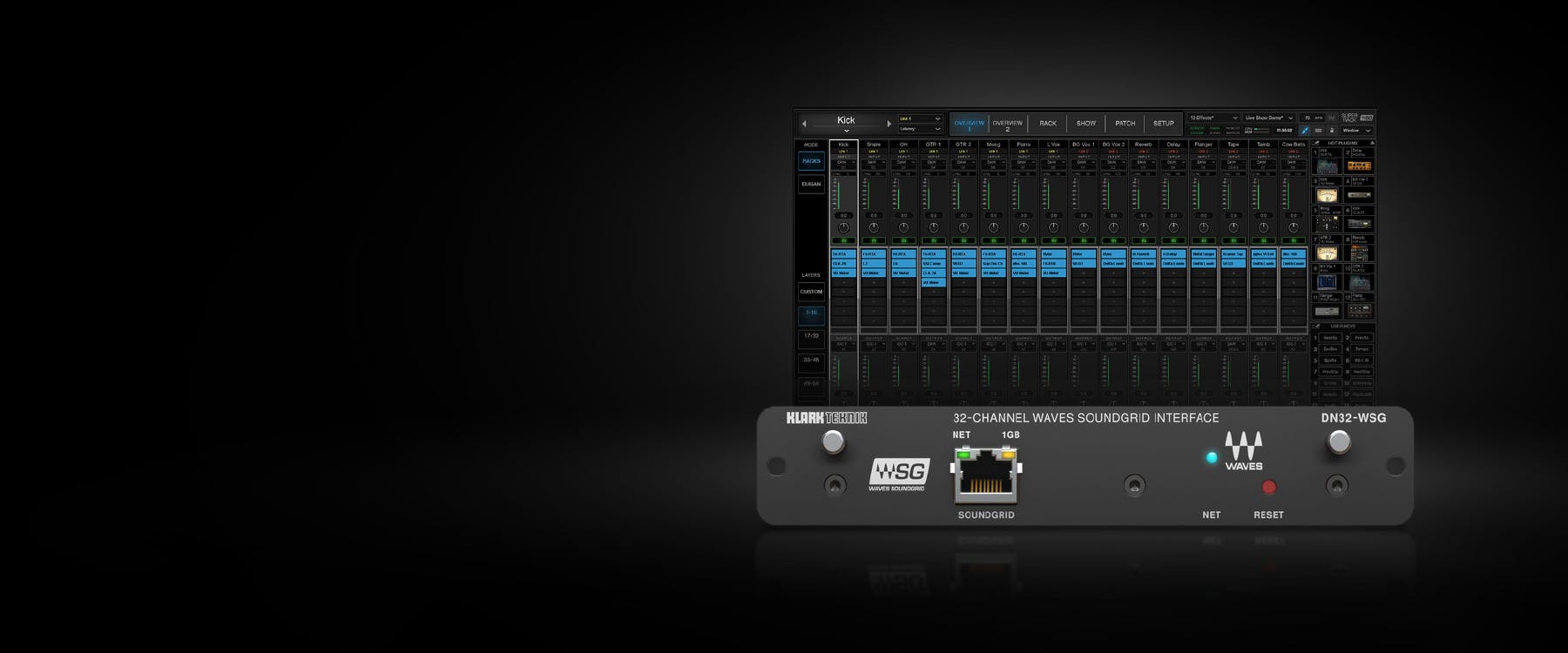Open the Setup tab

coord(1164,124)
